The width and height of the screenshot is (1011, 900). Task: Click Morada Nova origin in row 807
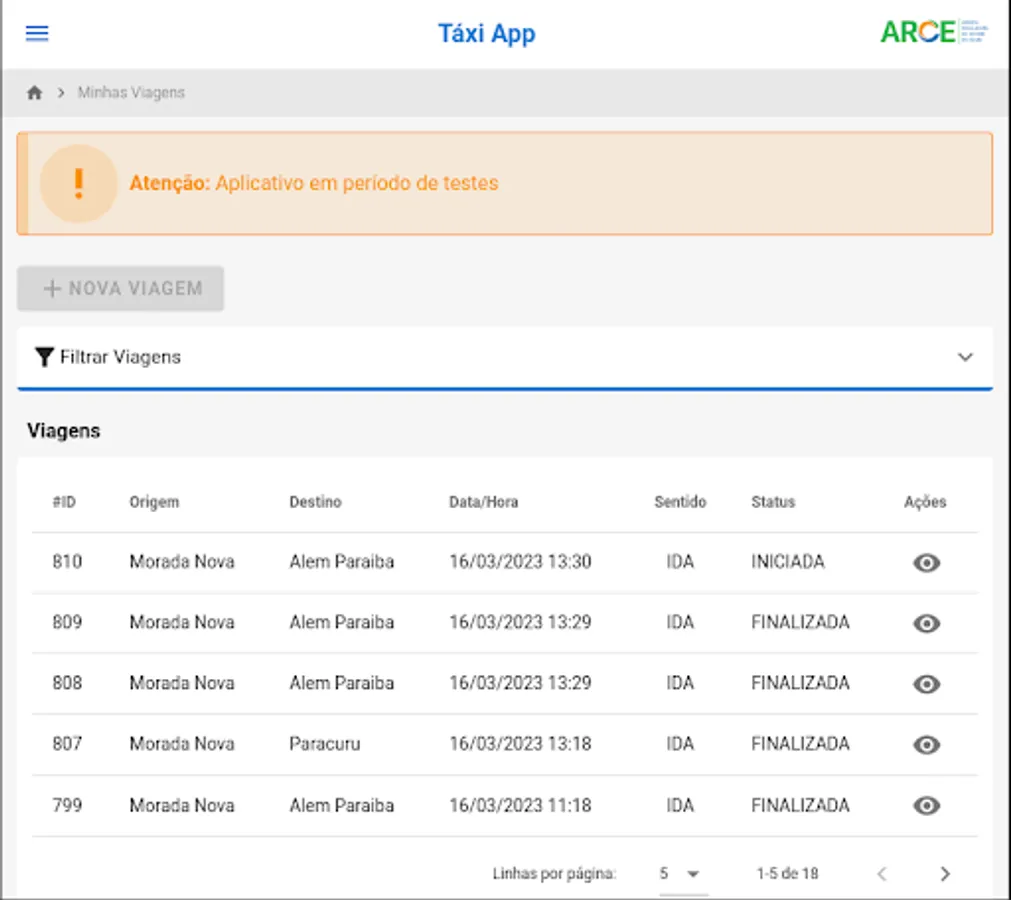[x=182, y=743]
